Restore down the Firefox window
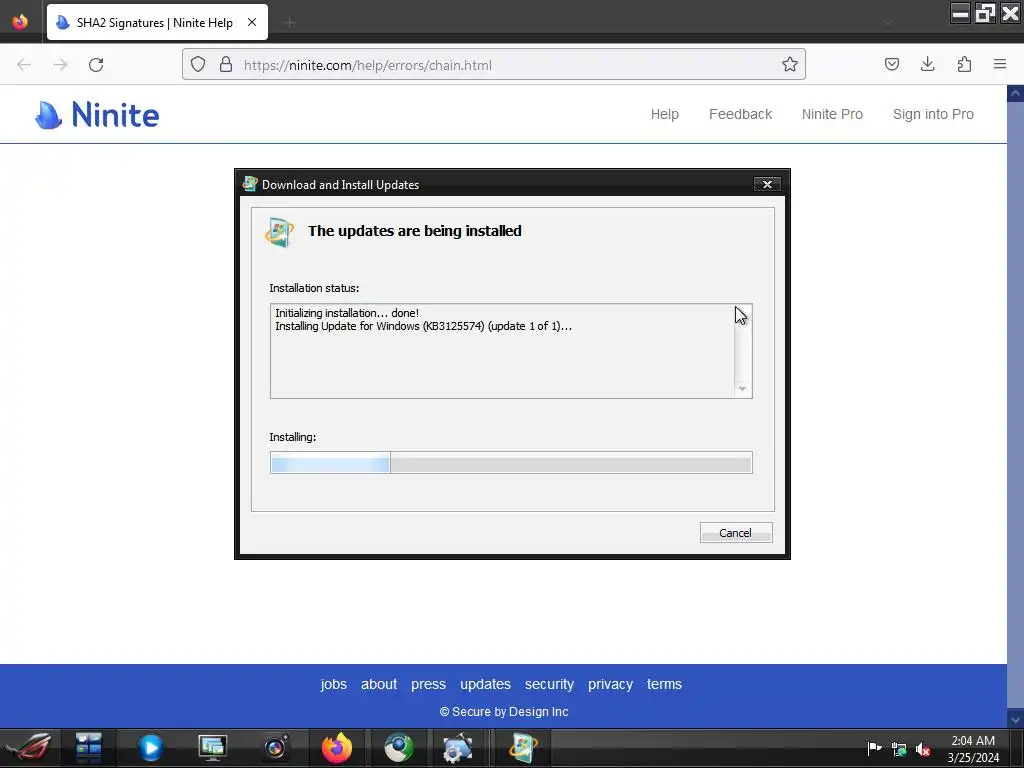1024x768 pixels. click(985, 14)
